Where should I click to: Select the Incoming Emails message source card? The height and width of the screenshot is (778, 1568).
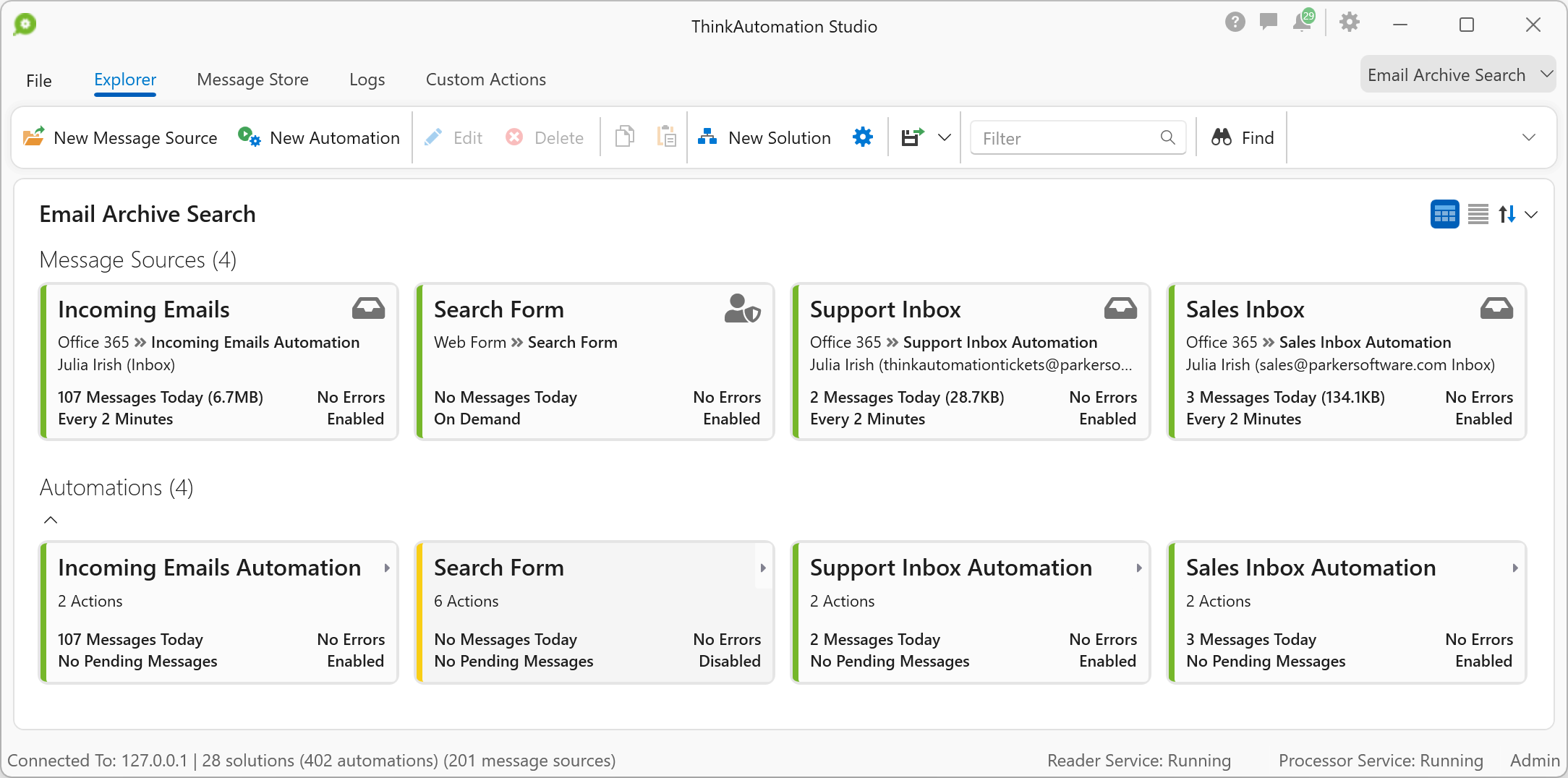[218, 362]
